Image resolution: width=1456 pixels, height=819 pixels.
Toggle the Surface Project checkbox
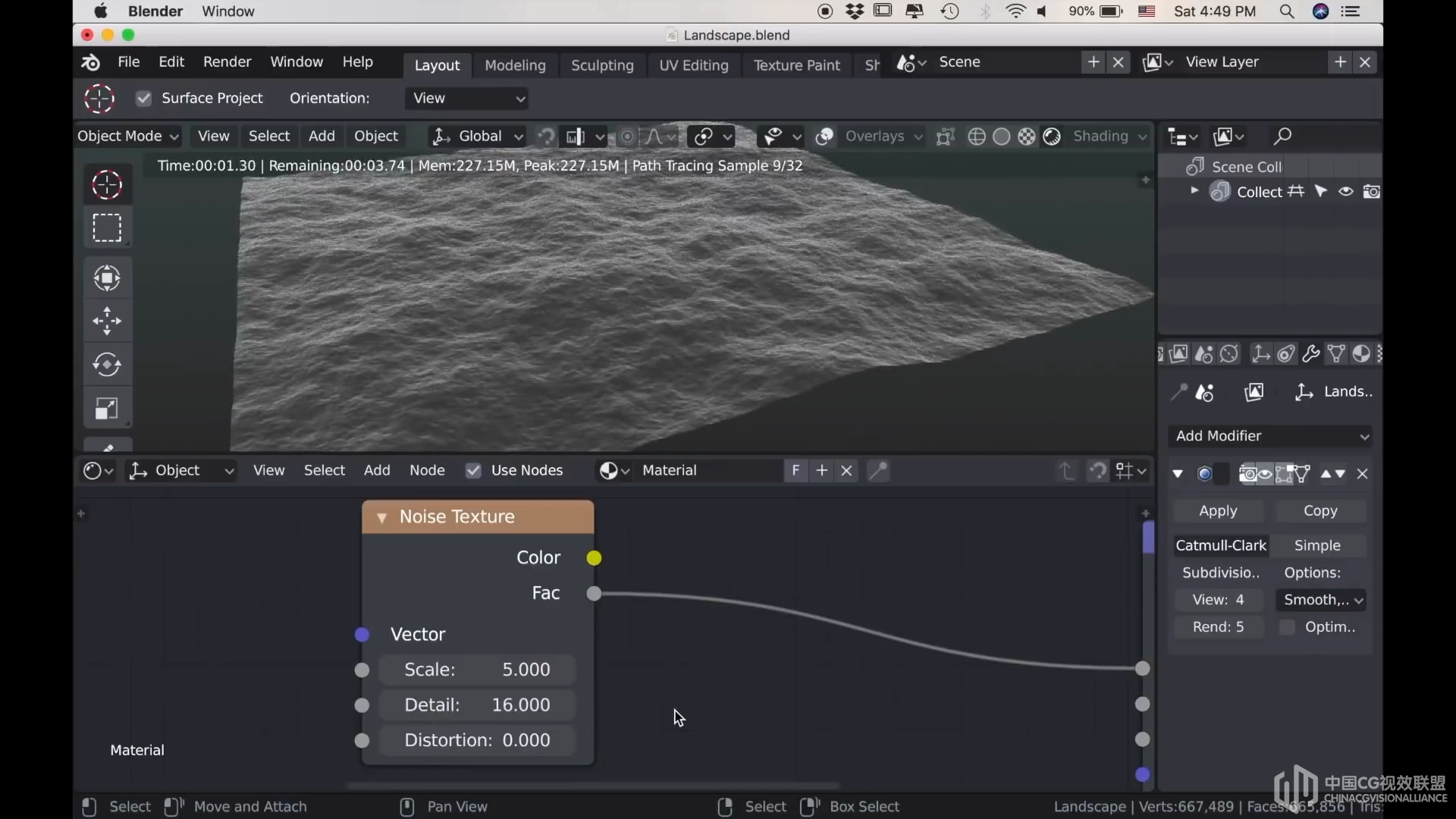coord(143,99)
